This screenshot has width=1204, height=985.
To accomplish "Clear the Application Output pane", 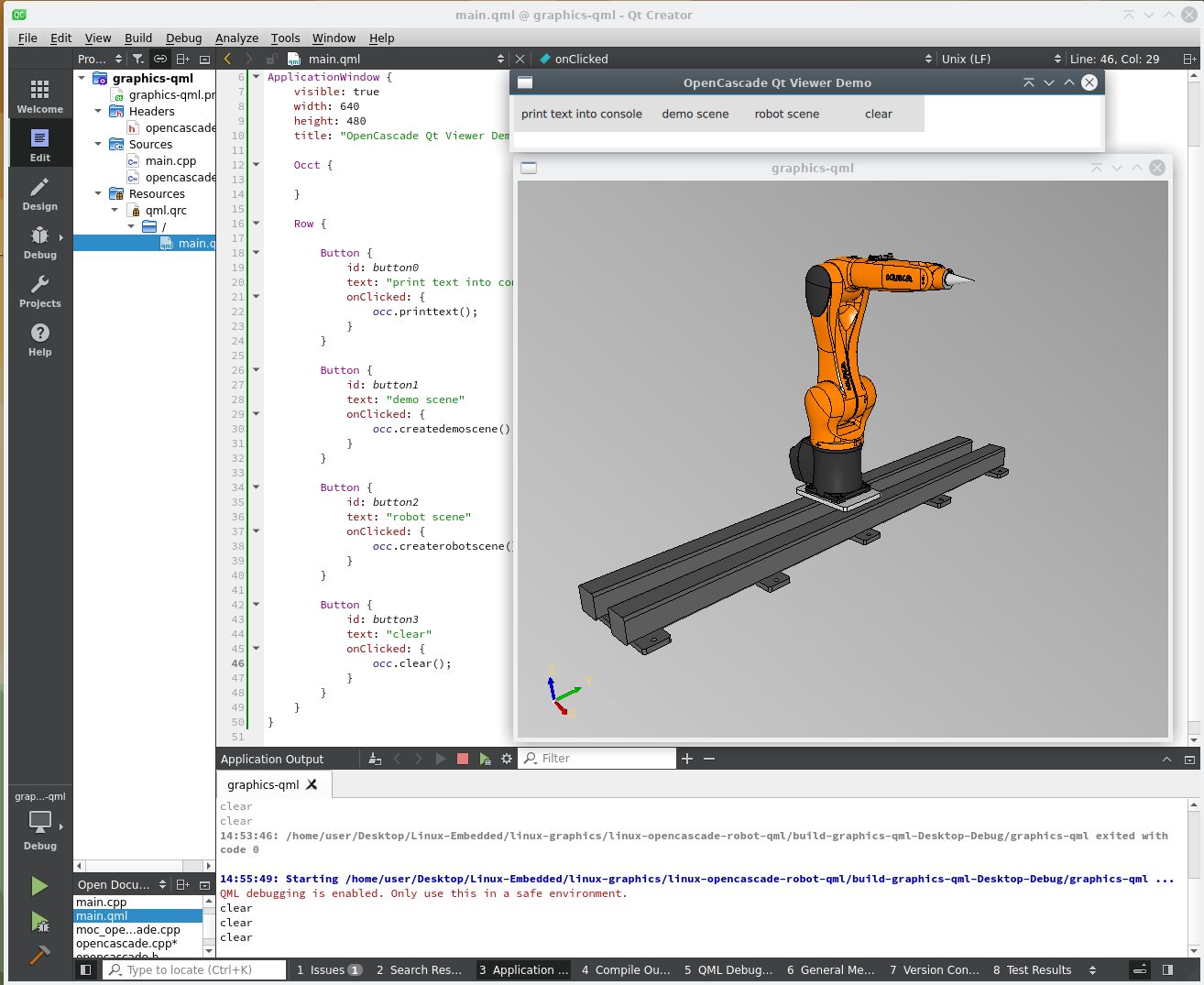I will click(375, 759).
